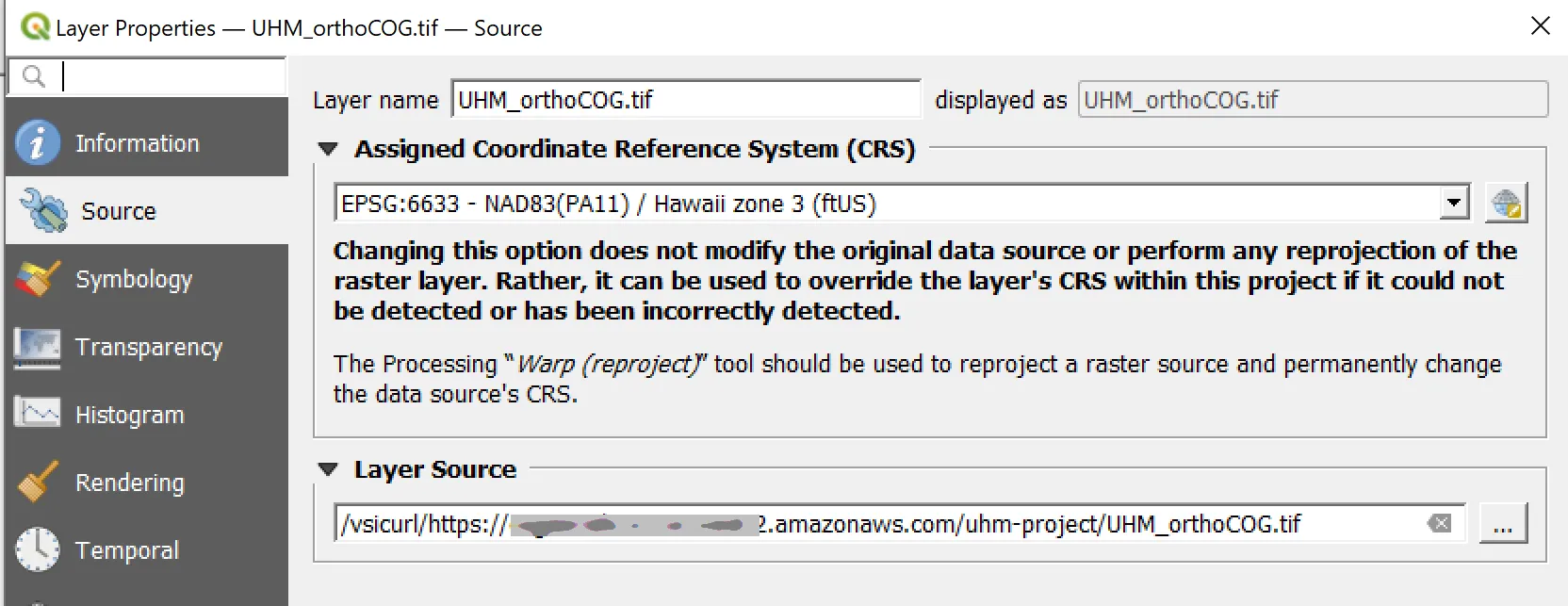1568x606 pixels.
Task: Click the QGIS logo in the title bar
Action: coord(35,26)
